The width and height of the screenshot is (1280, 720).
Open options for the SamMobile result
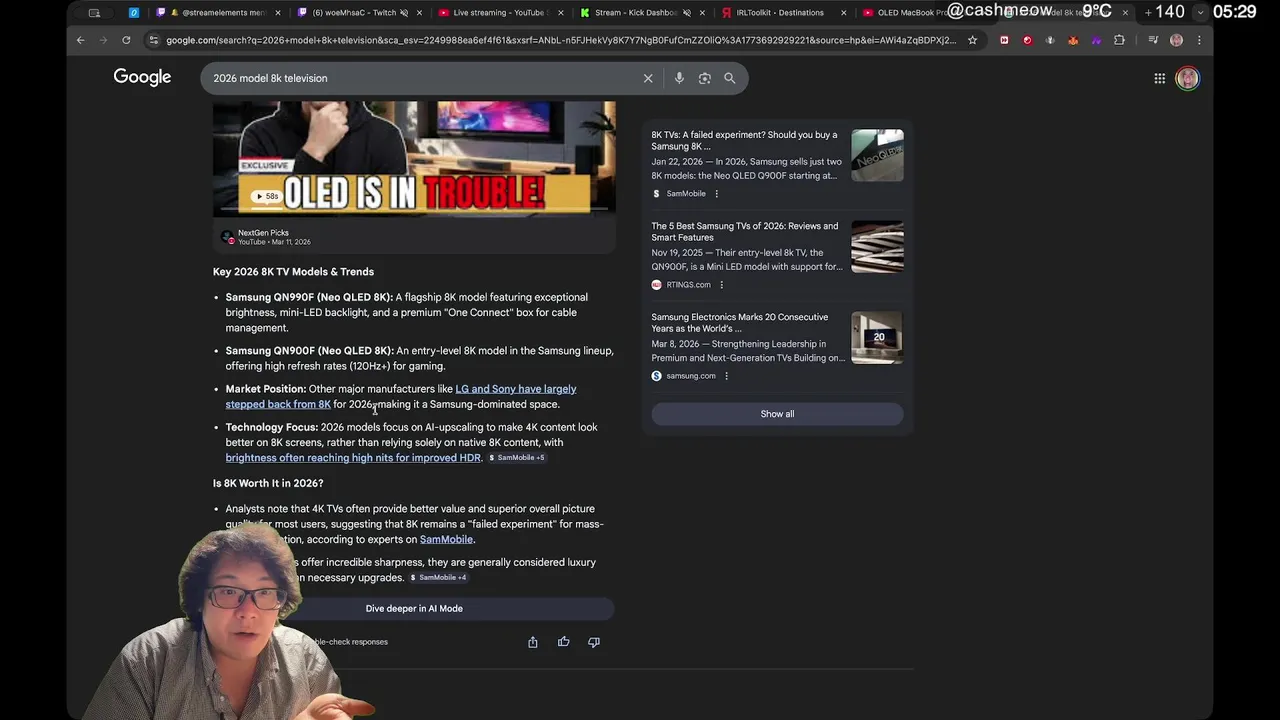(716, 194)
